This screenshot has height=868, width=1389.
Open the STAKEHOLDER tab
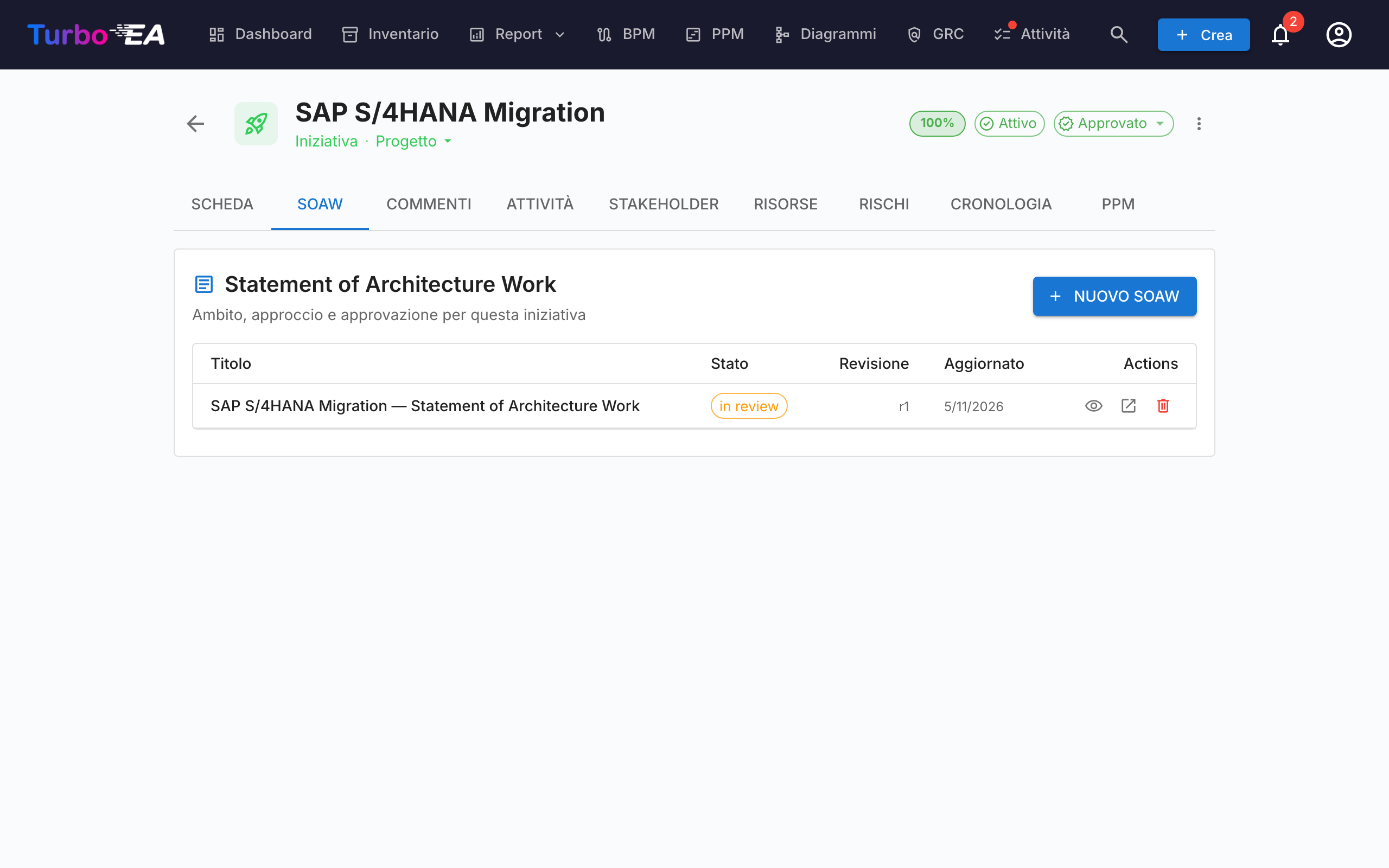point(664,205)
